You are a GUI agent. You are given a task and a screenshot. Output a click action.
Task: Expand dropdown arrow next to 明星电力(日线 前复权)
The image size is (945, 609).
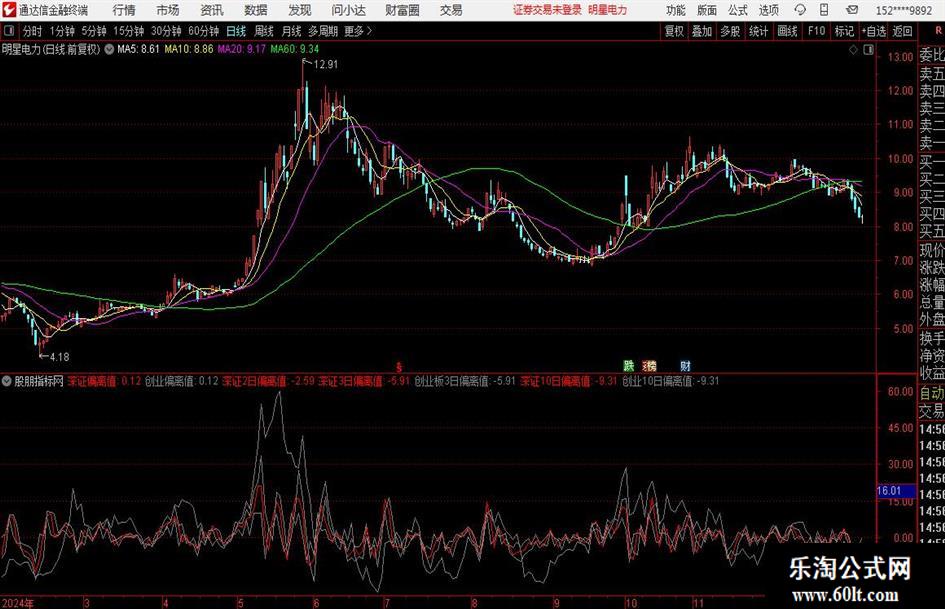coord(109,49)
